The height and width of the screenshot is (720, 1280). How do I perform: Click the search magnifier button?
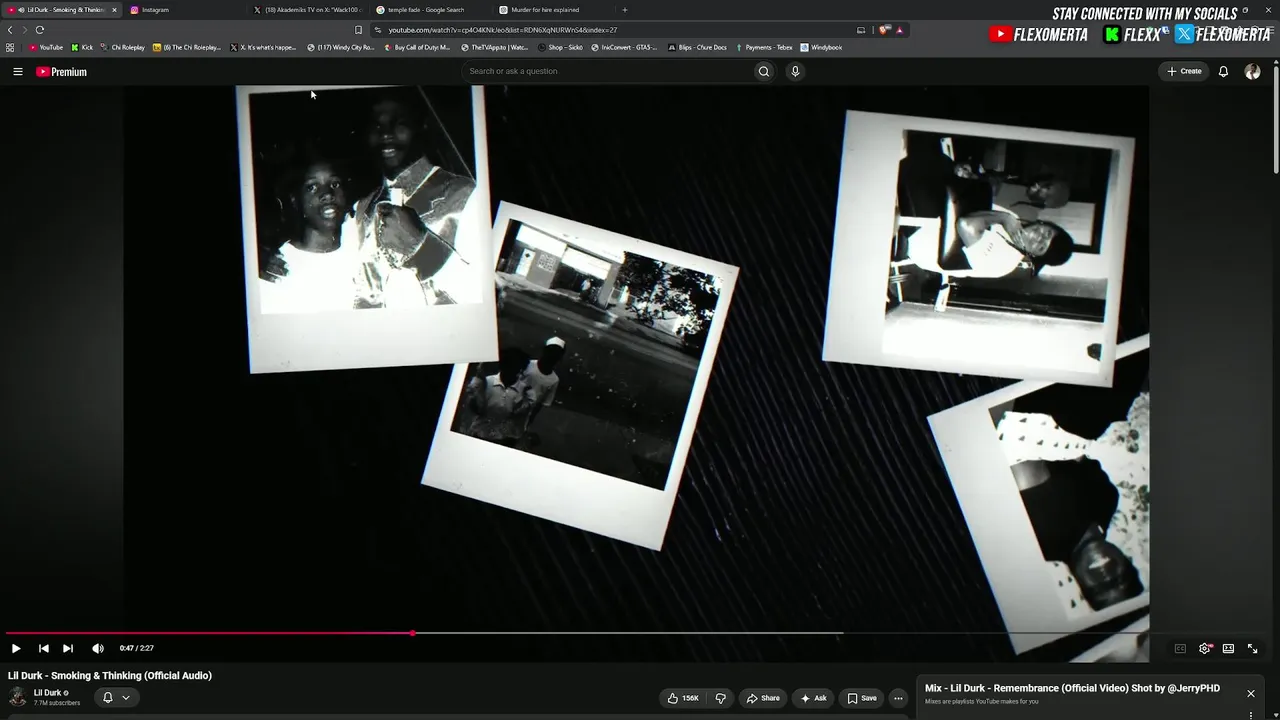[x=764, y=71]
